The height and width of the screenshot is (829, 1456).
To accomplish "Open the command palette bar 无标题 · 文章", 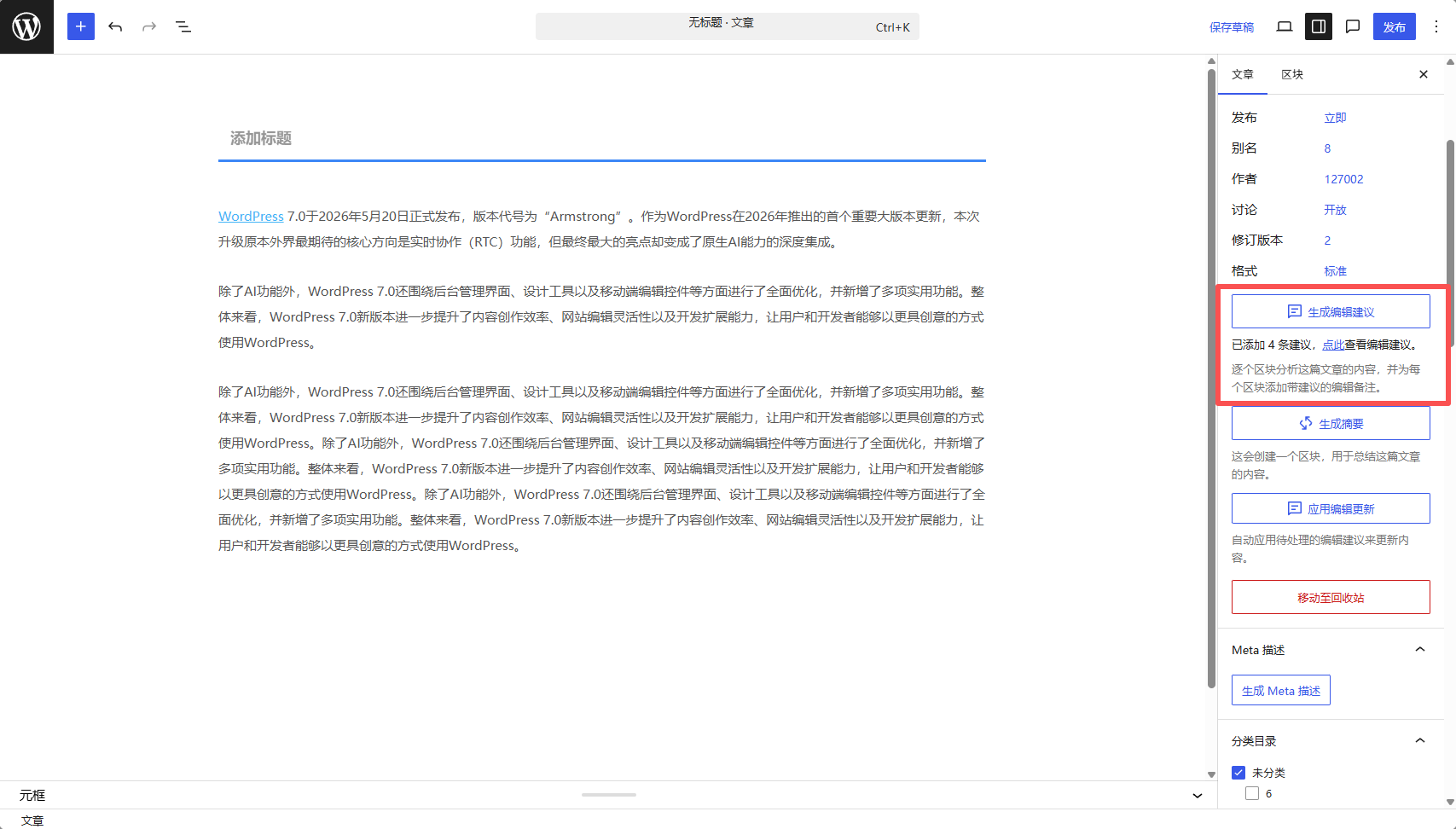I will [728, 26].
